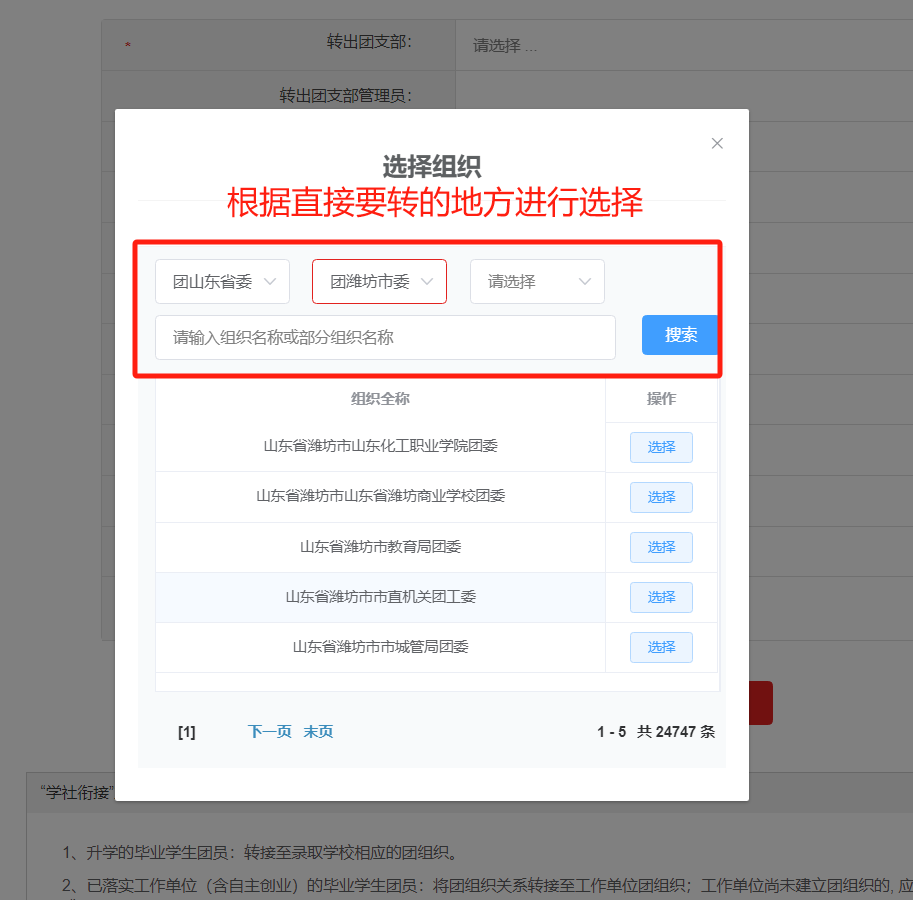Viewport: 913px width, 900px height.
Task: Click the 山东省潍坊市市直机关团工委 row text
Action: point(380,597)
